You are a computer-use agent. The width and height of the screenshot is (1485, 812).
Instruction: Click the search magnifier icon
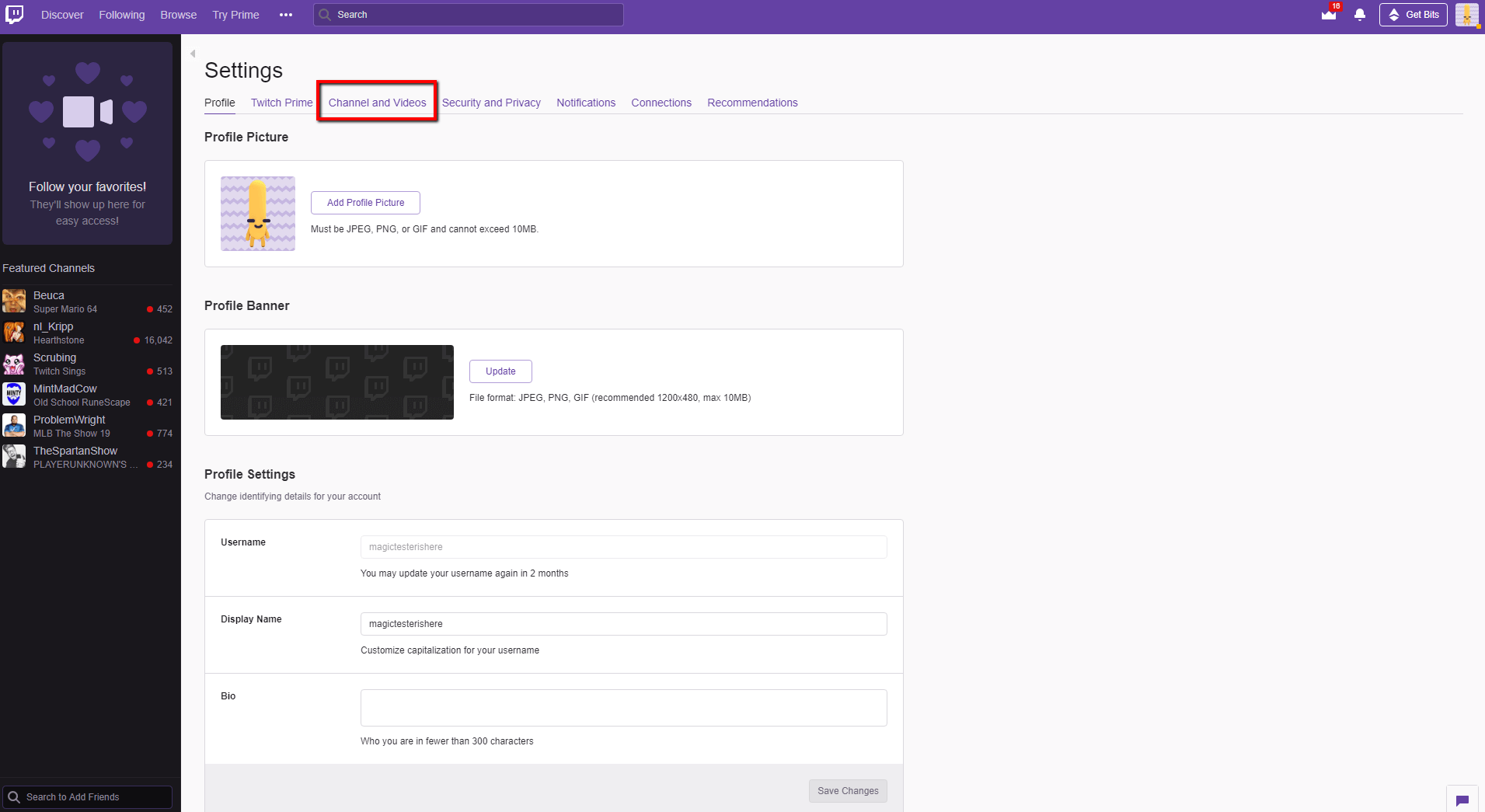323,14
